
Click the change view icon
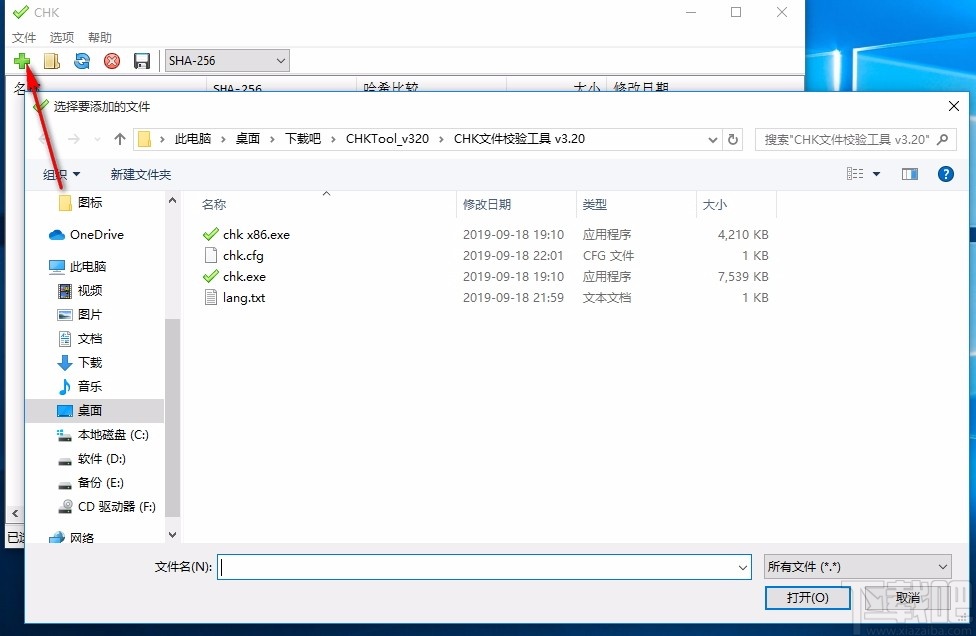855,174
